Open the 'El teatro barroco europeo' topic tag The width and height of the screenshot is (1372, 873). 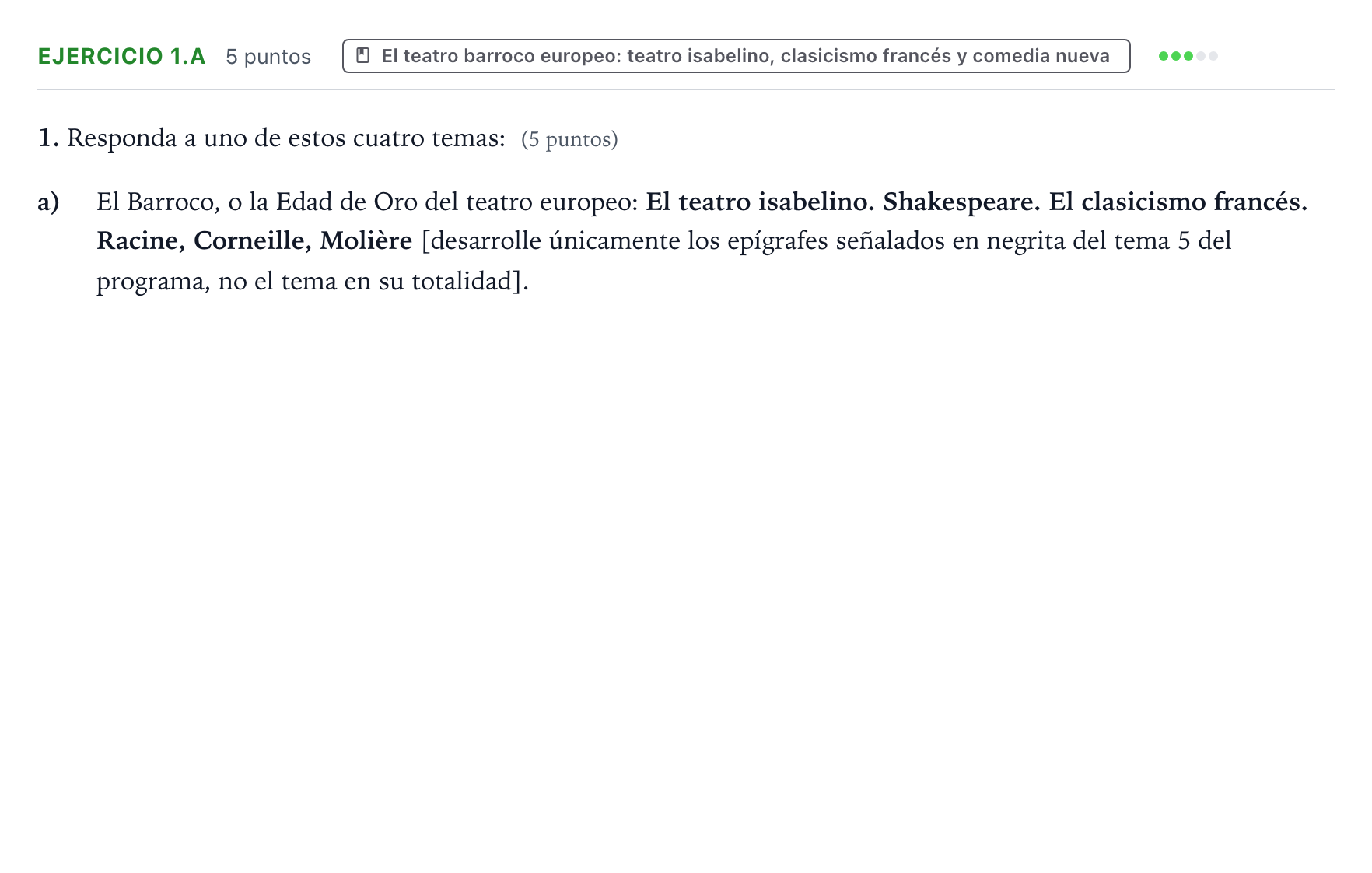click(736, 56)
